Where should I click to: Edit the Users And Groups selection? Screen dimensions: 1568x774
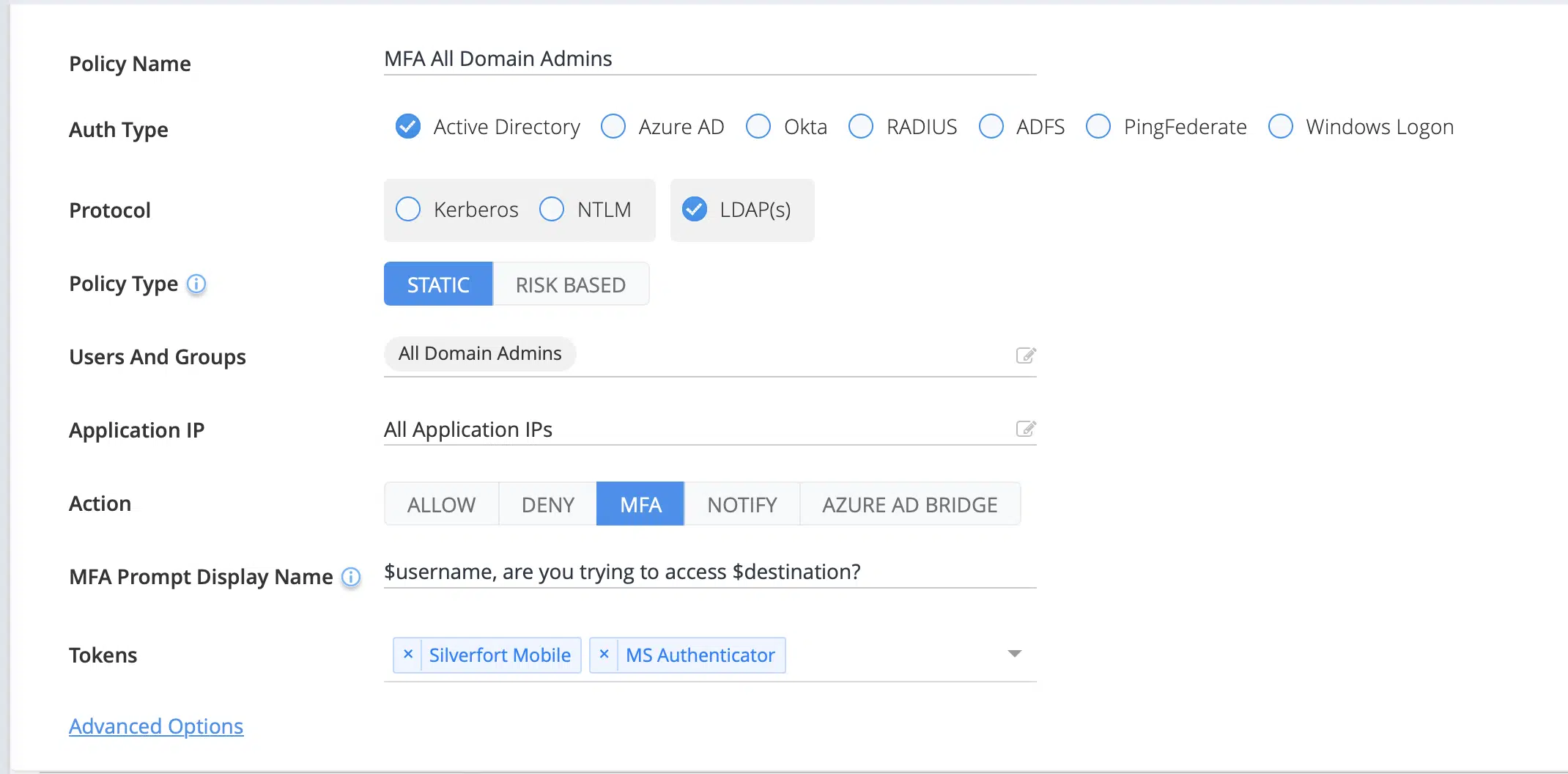tap(1025, 355)
